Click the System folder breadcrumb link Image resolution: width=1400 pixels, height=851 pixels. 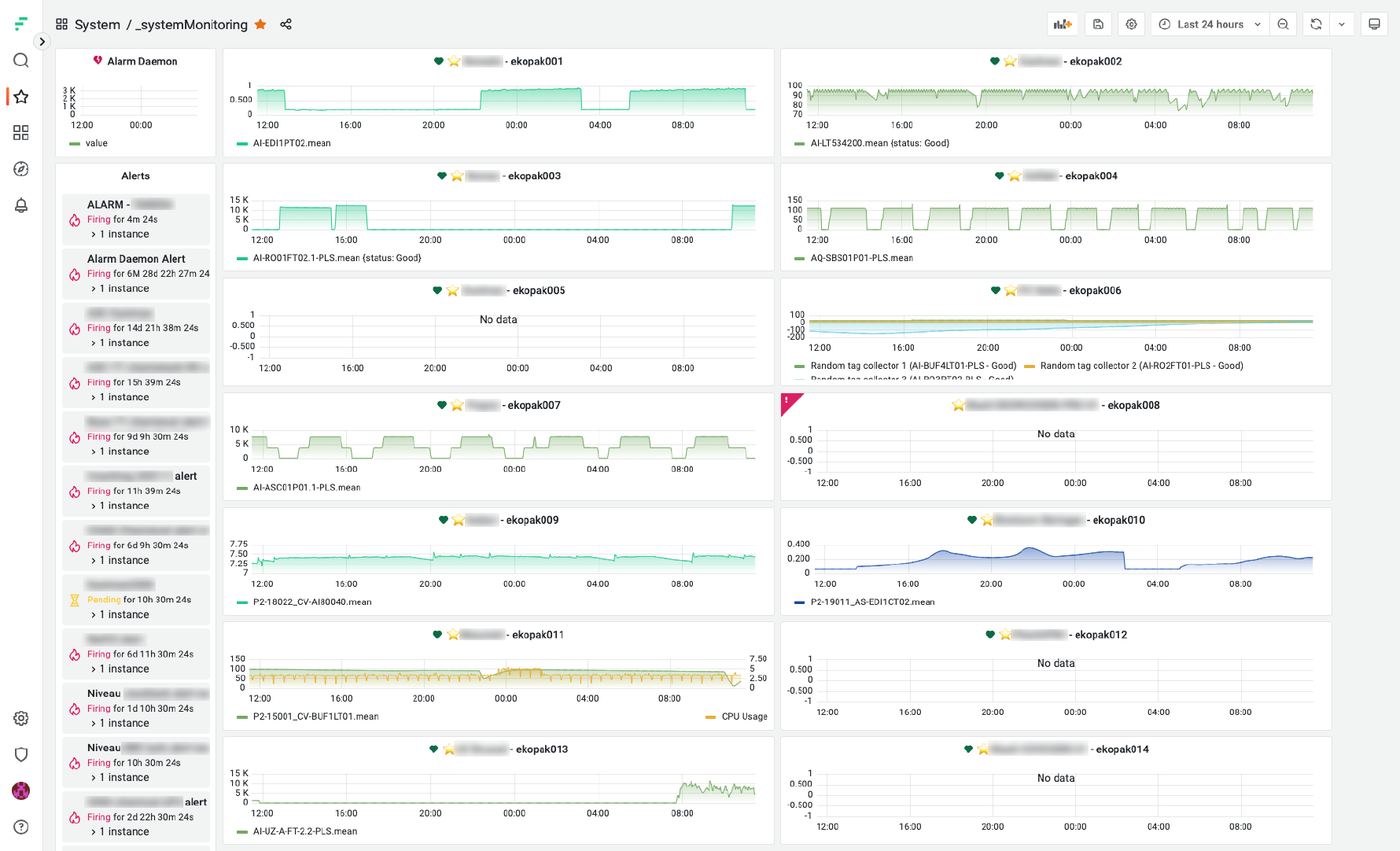(x=98, y=24)
